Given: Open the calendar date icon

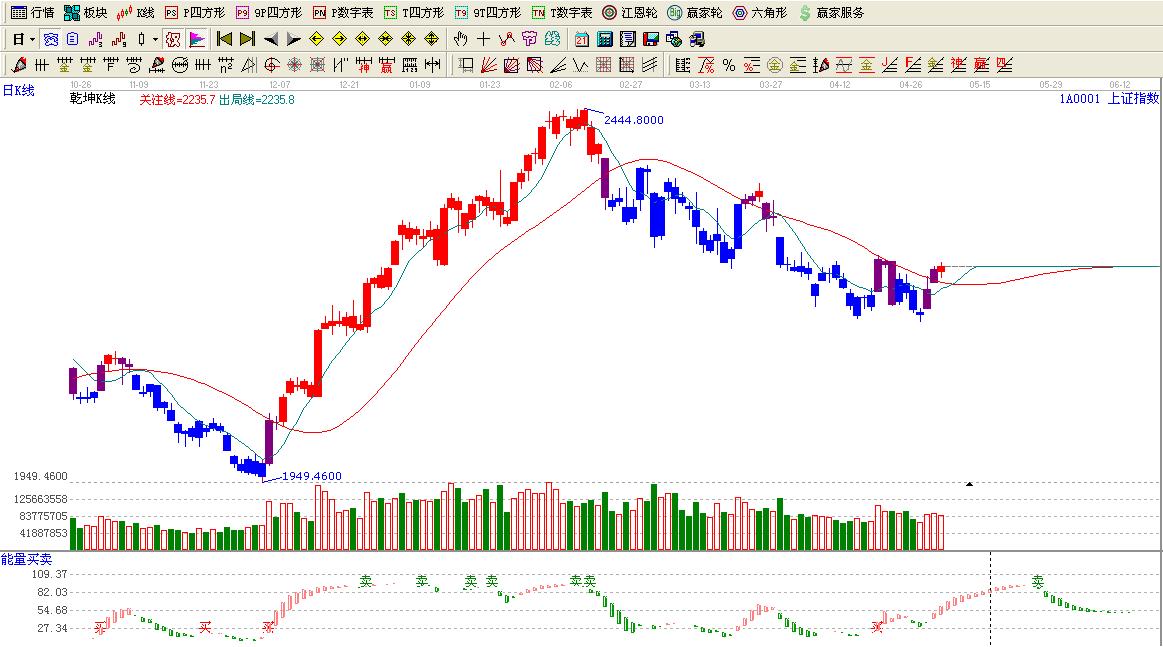Looking at the screenshot, I should (582, 39).
